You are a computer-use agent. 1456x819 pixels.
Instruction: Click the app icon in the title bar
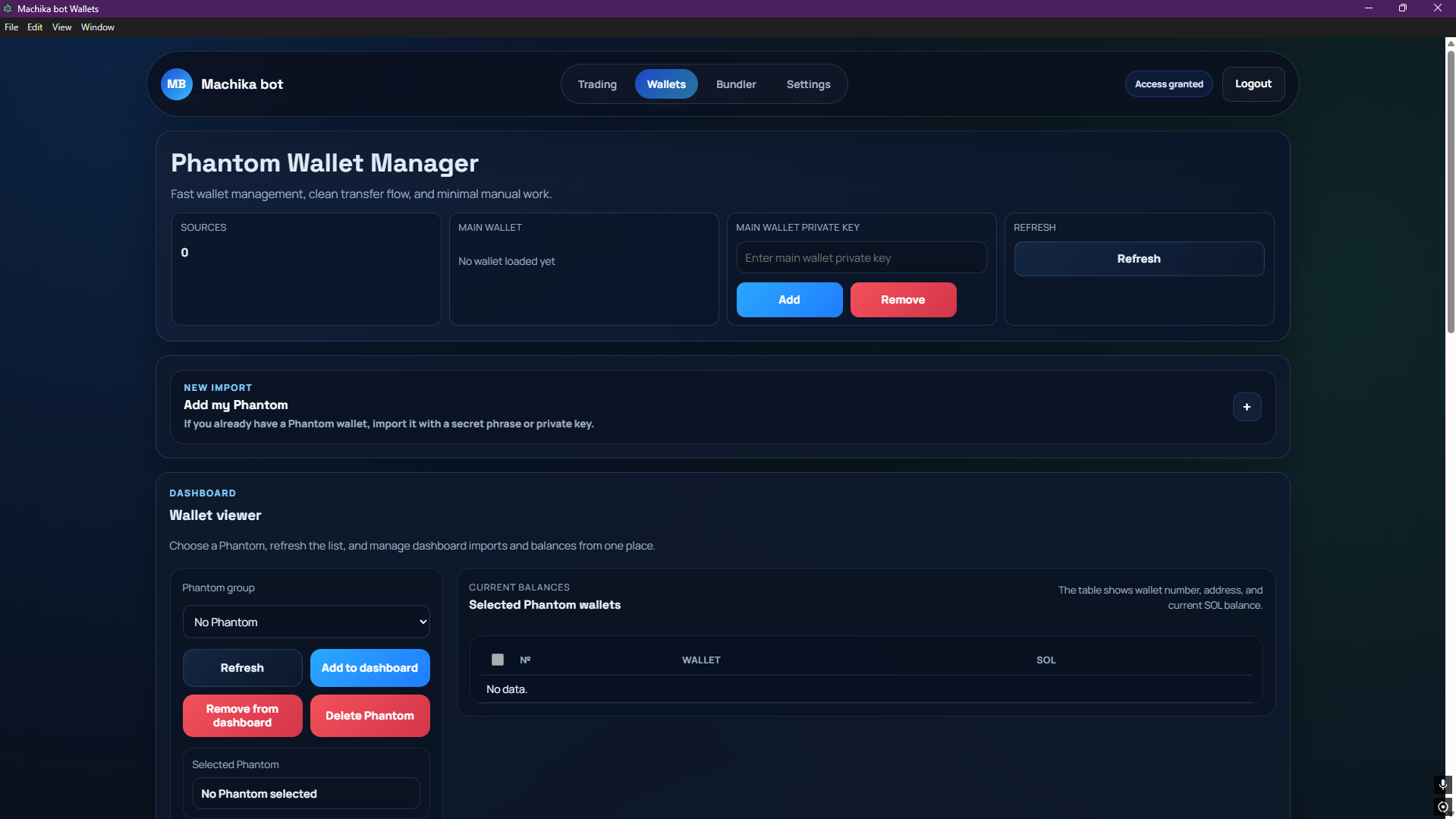(8, 8)
